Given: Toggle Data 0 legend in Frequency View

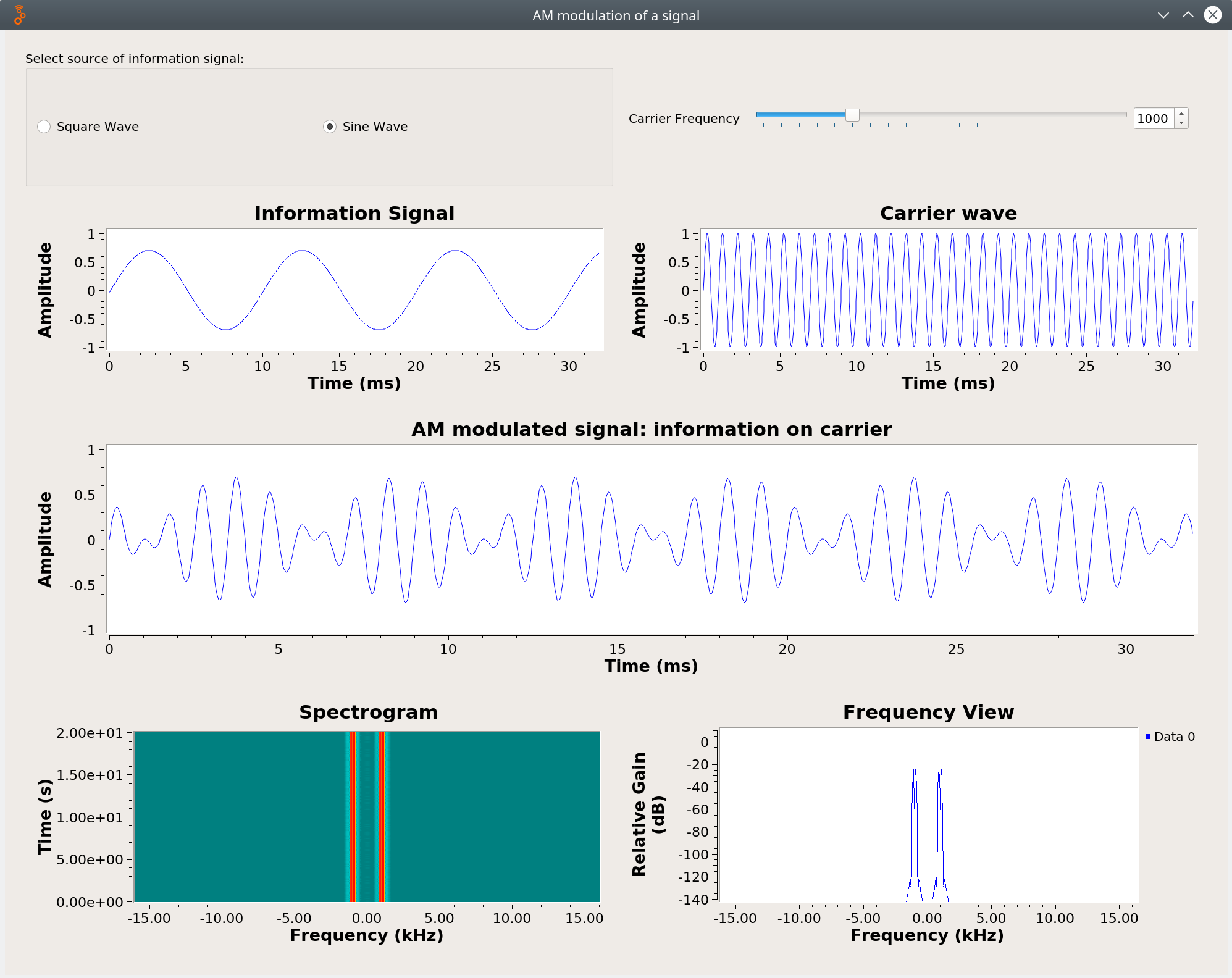Looking at the screenshot, I should 1170,737.
